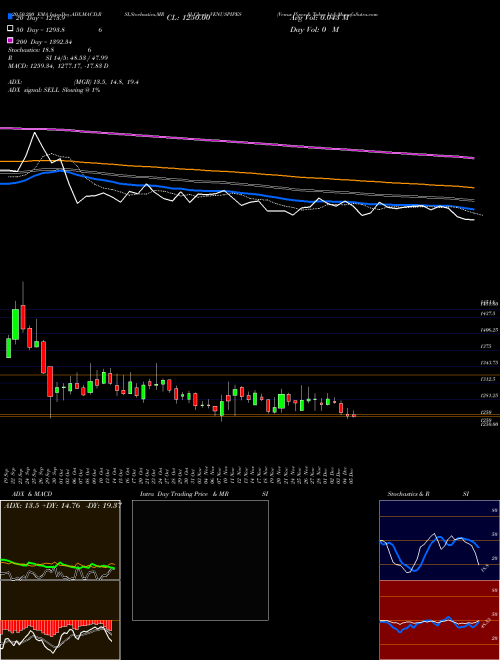Screen dimensions: 500x660
Task: Open the blue Stochastics chart panel
Action: tap(439, 540)
